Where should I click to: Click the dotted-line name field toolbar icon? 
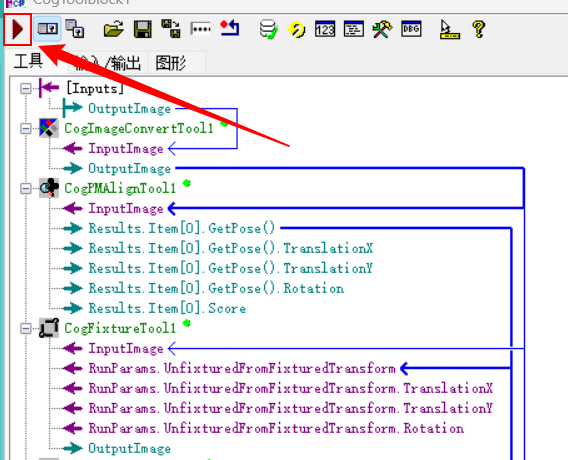click(200, 29)
